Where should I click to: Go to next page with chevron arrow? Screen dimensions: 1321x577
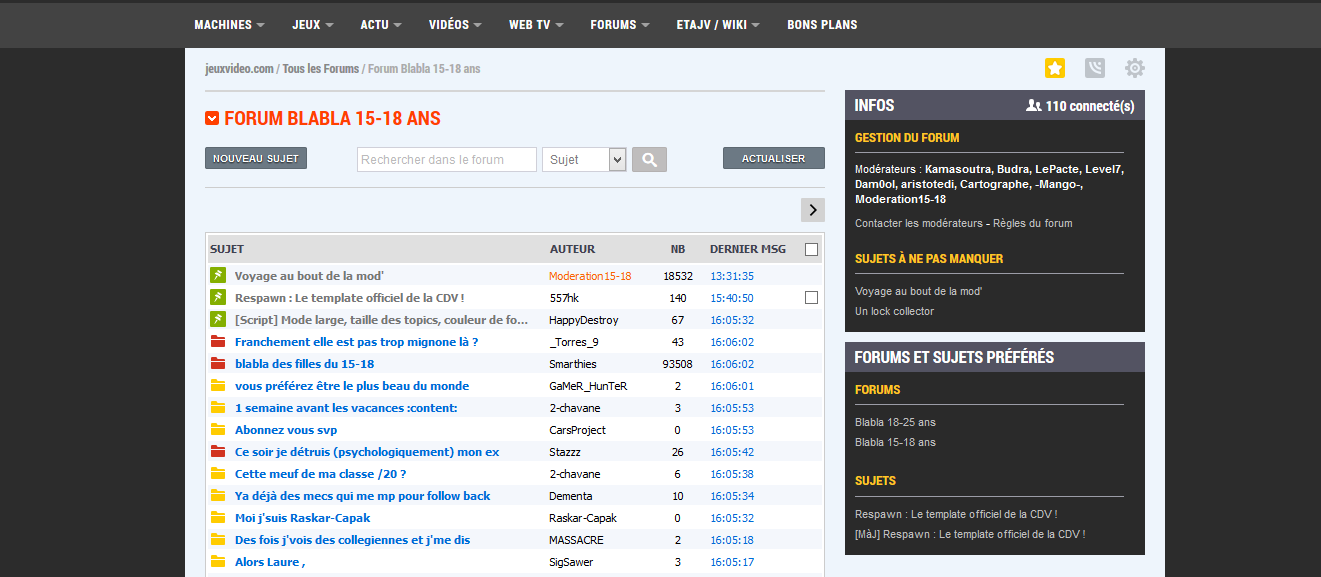(x=813, y=210)
